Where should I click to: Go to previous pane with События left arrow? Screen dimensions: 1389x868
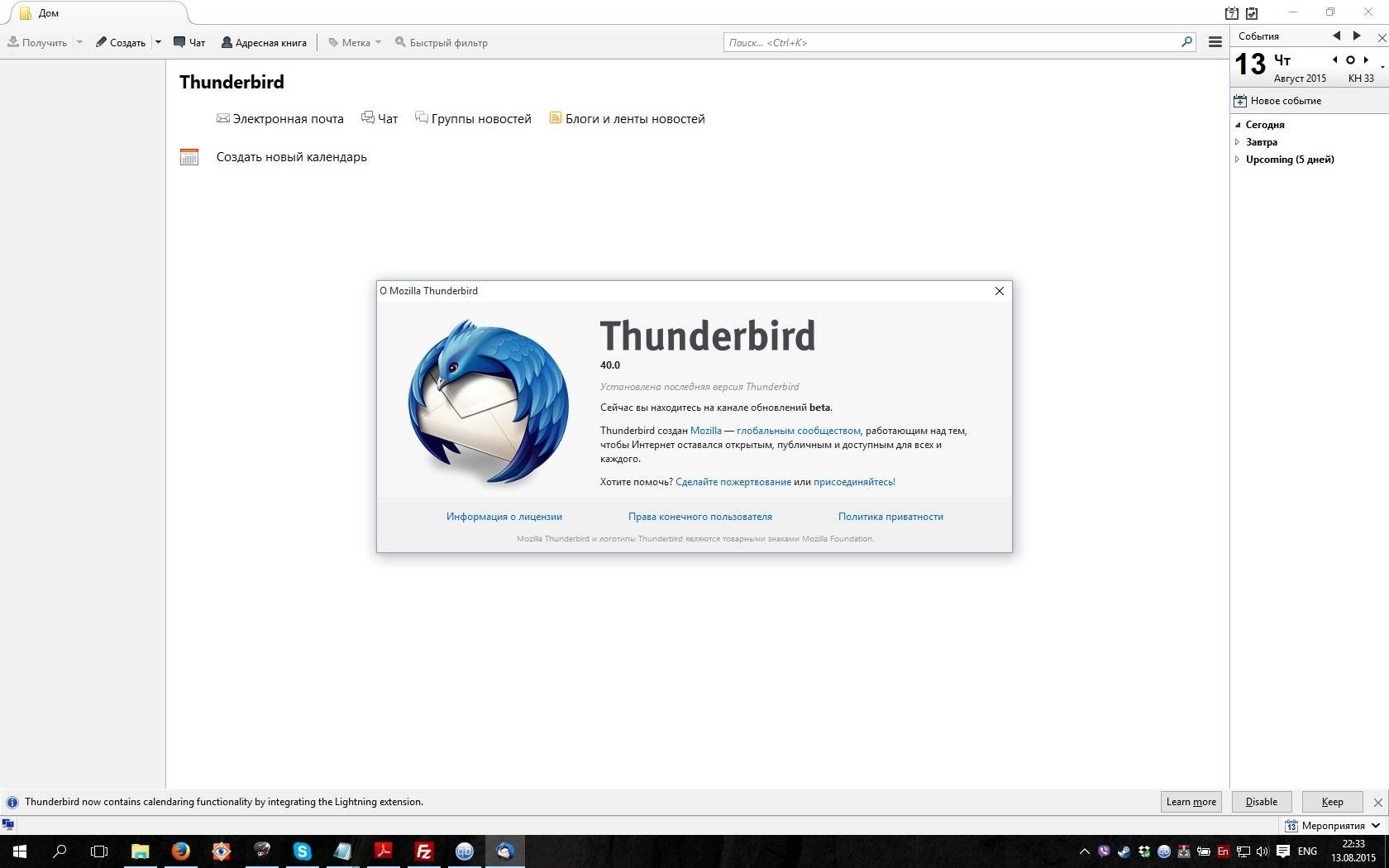click(1336, 36)
